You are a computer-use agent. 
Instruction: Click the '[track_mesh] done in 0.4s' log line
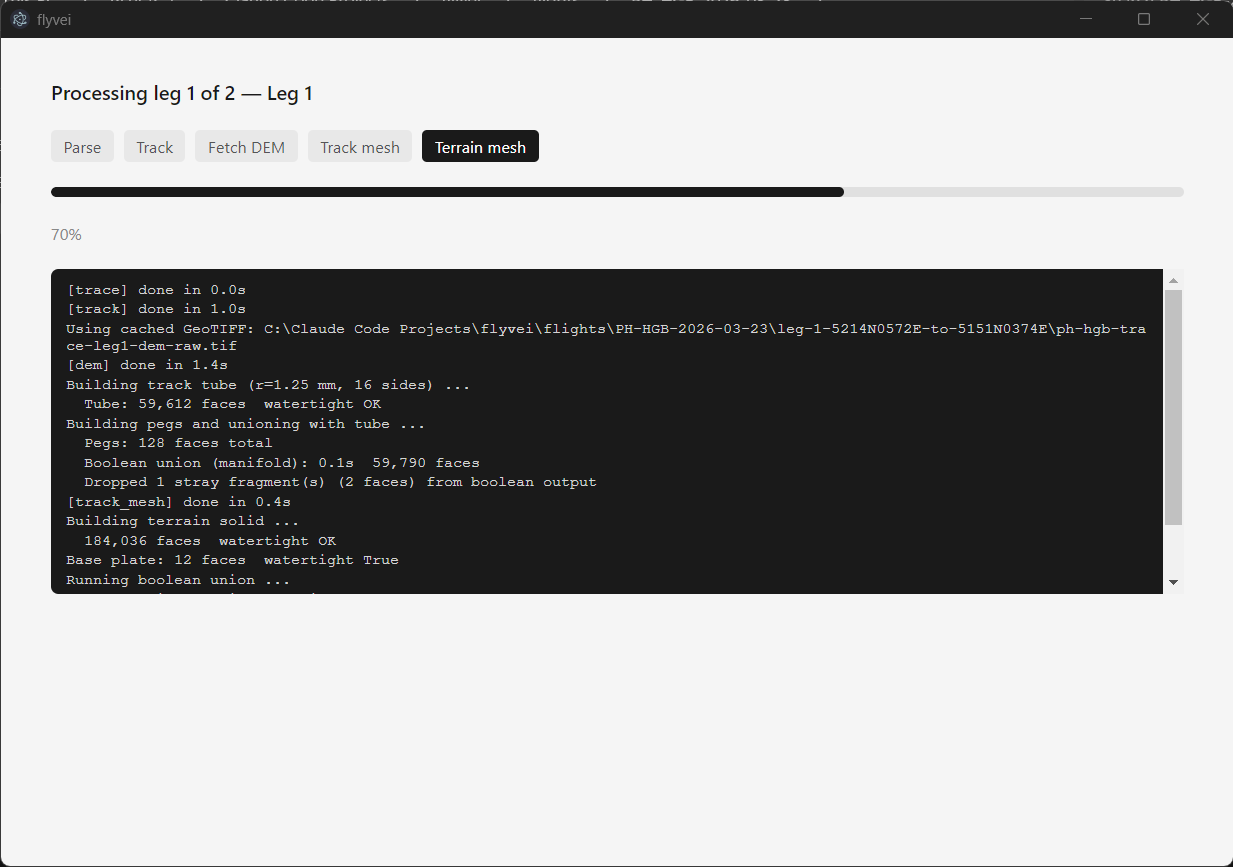click(178, 502)
